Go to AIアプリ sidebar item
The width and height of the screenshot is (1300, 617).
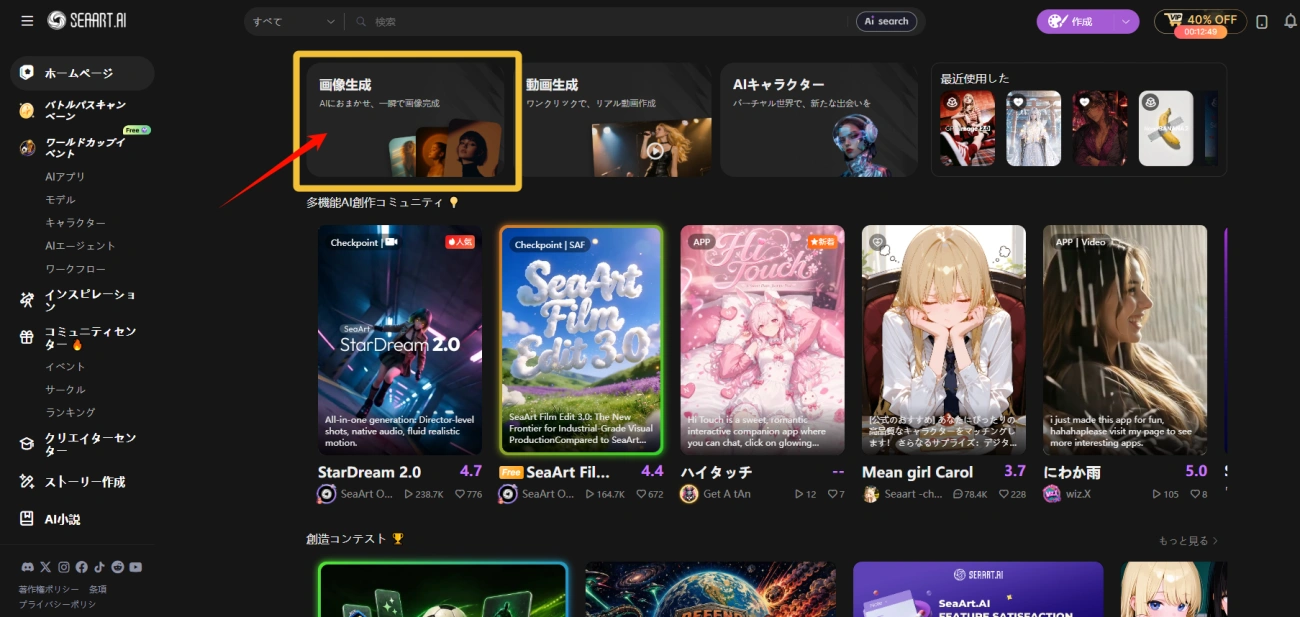[65, 177]
